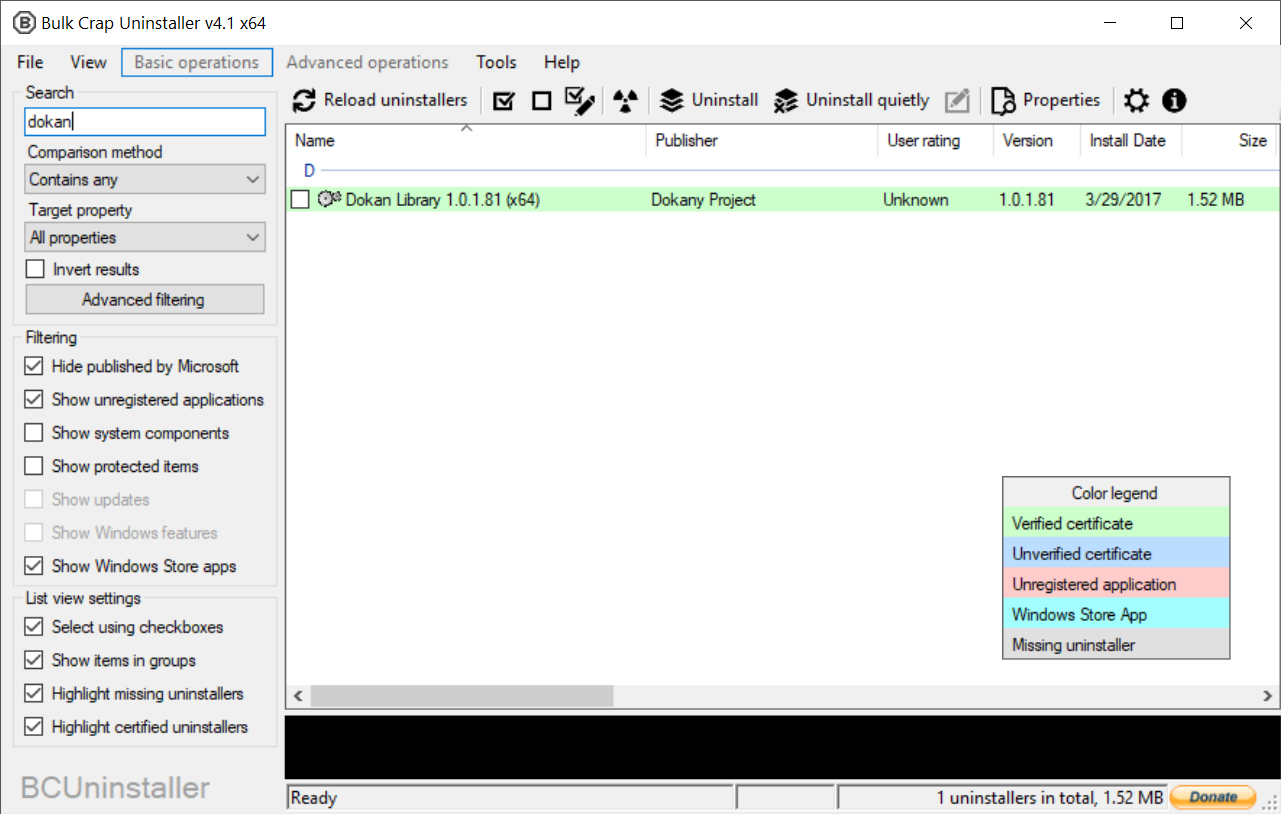1281x814 pixels.
Task: Enable Show protected items
Action: point(34,466)
